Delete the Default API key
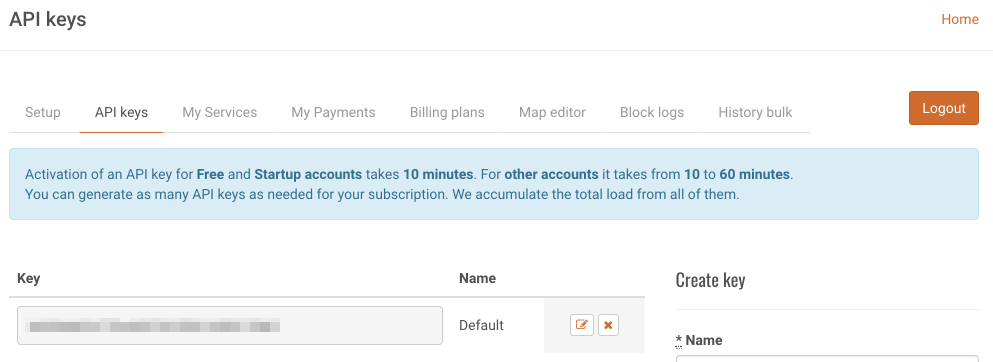This screenshot has width=993, height=362. click(x=608, y=325)
